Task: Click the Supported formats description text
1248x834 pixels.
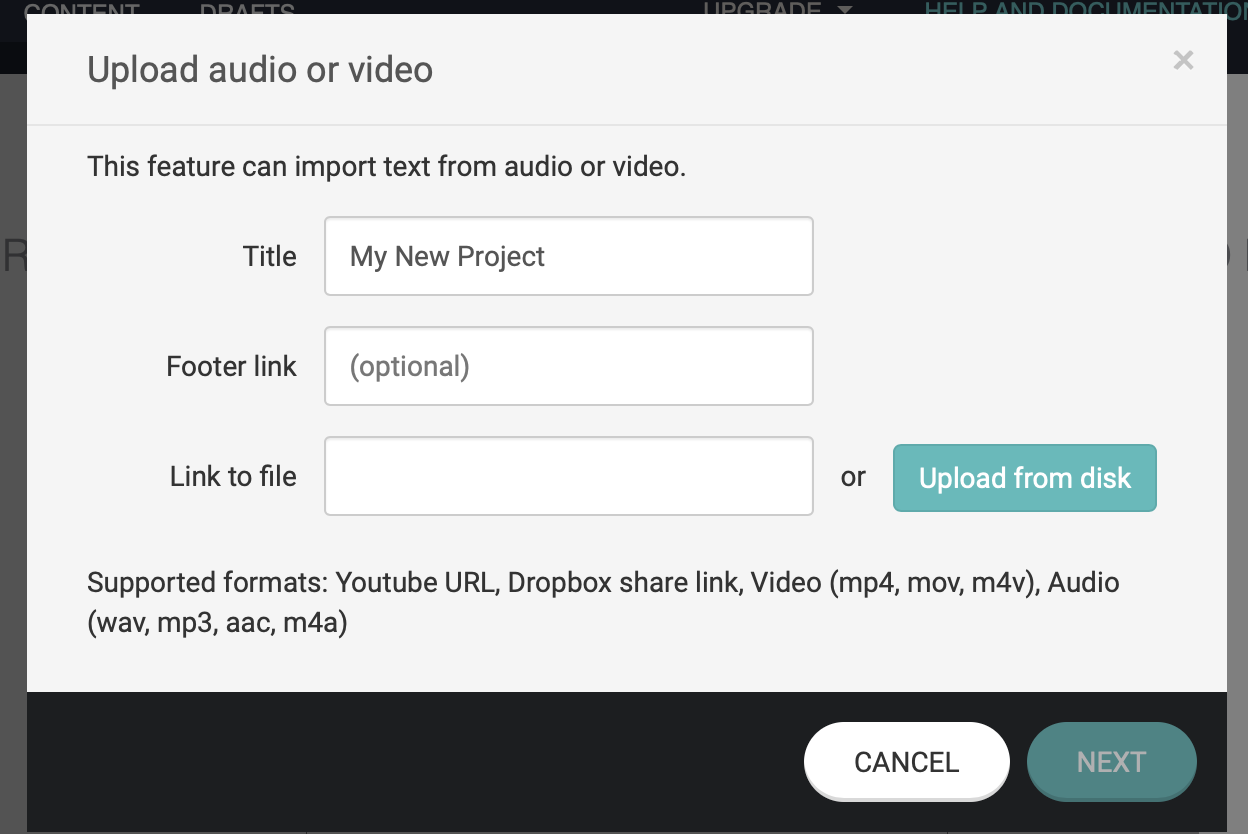Action: pyautogui.click(x=603, y=603)
